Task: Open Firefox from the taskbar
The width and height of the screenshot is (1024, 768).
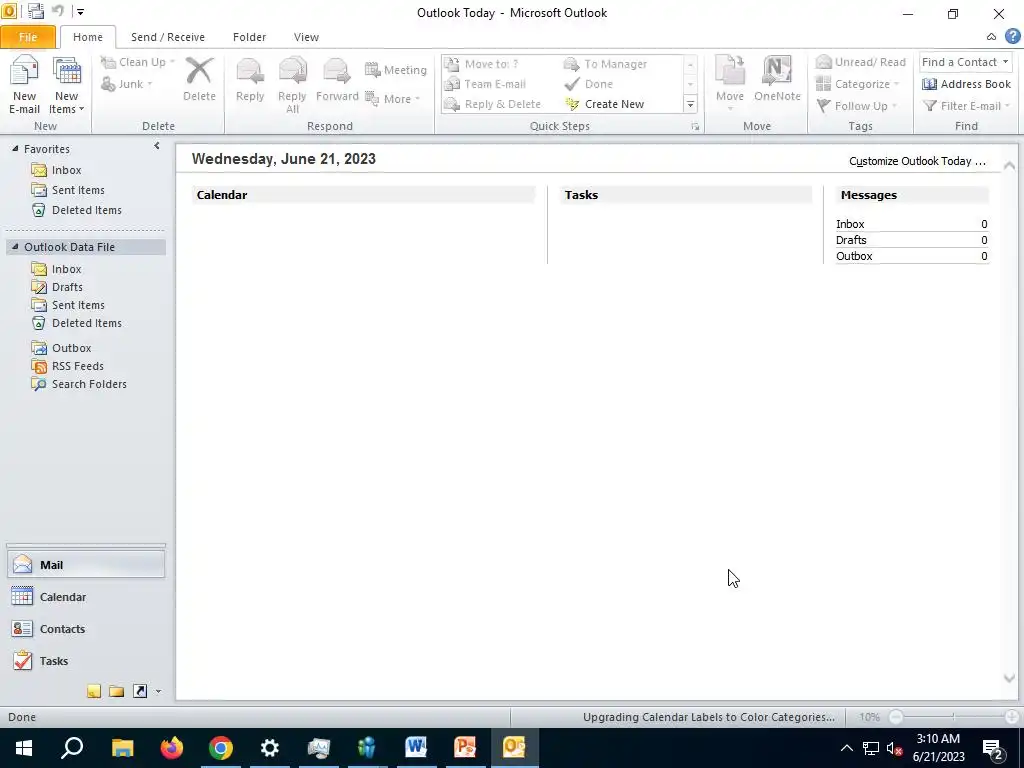Action: coord(172,748)
